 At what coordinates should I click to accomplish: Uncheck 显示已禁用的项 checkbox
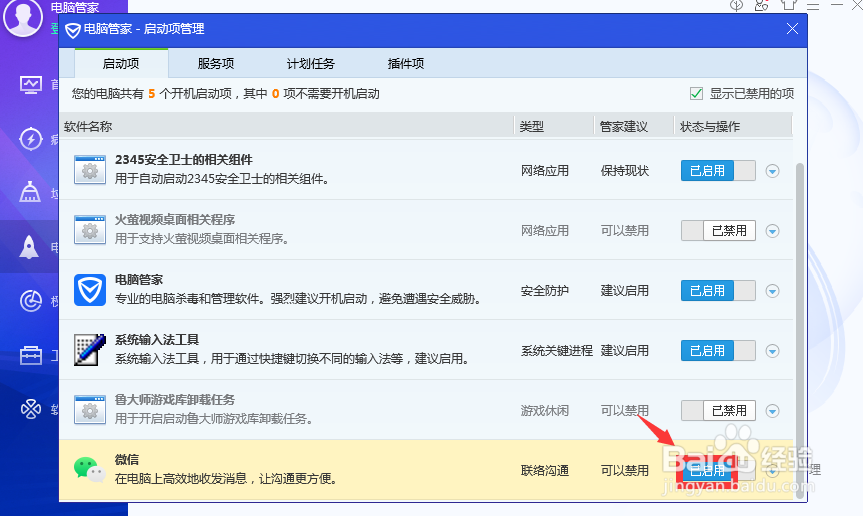click(x=696, y=94)
